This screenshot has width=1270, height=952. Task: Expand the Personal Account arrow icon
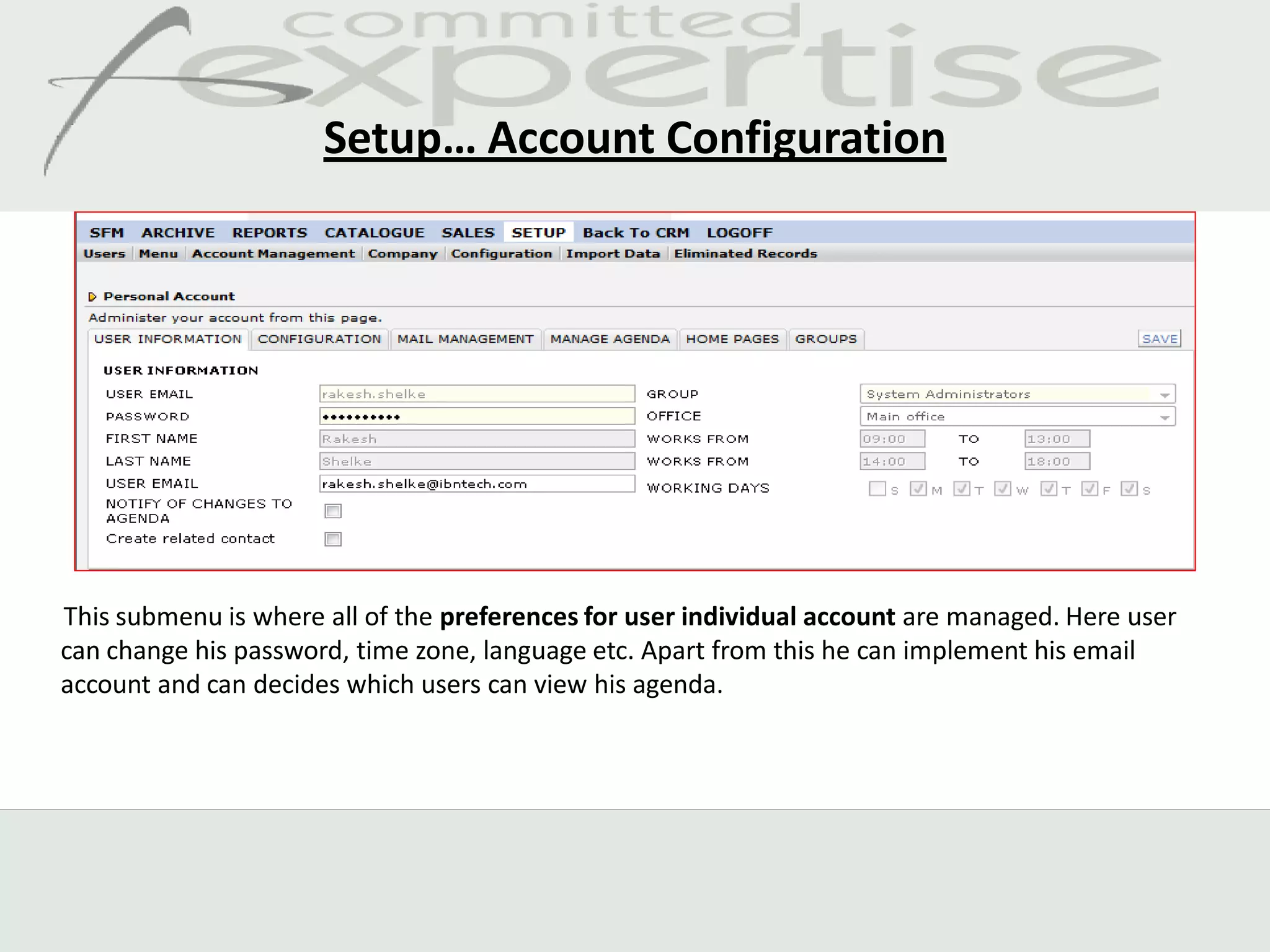click(x=92, y=297)
